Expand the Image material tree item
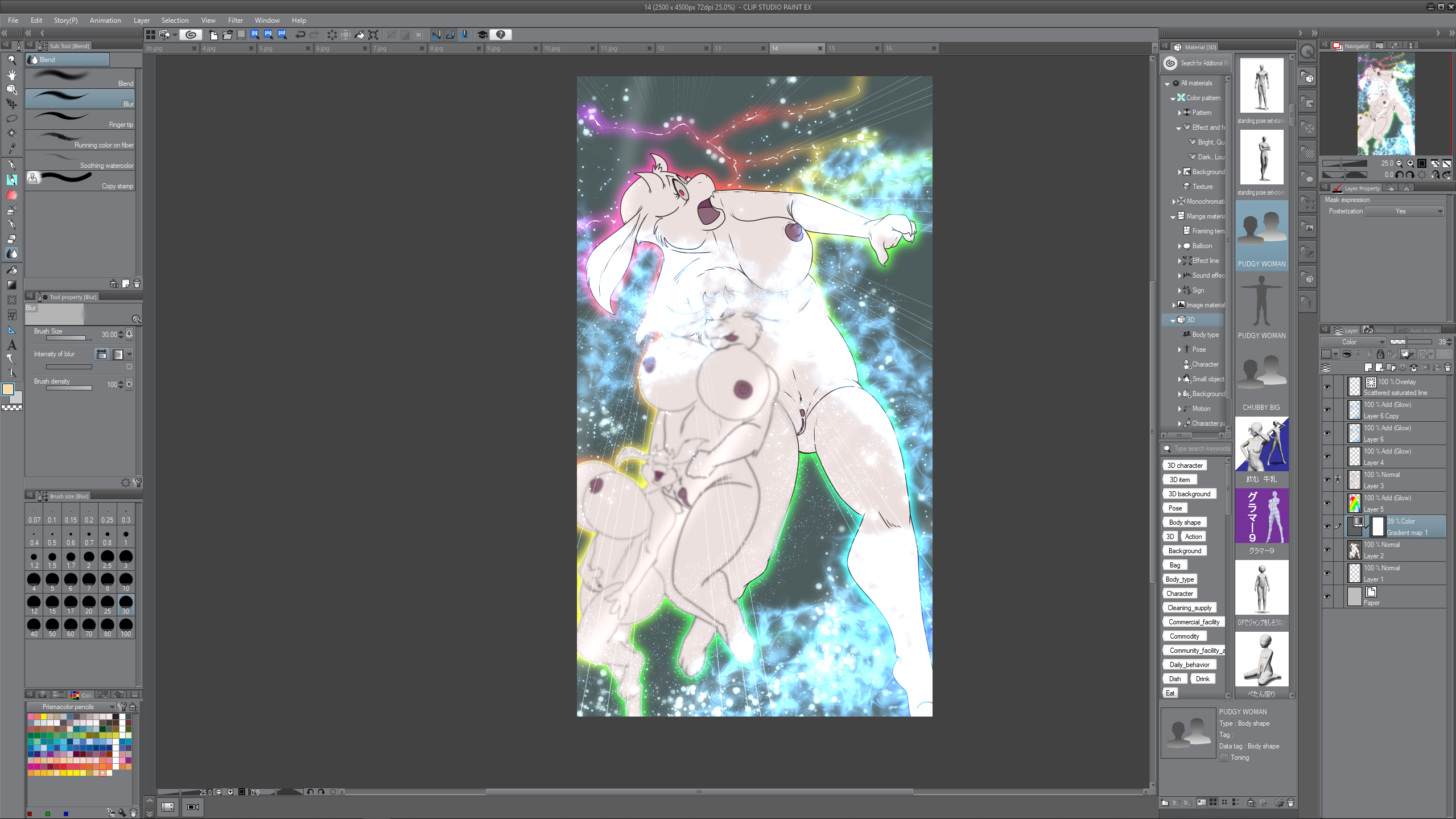Image resolution: width=1456 pixels, height=819 pixels. pyautogui.click(x=1174, y=305)
